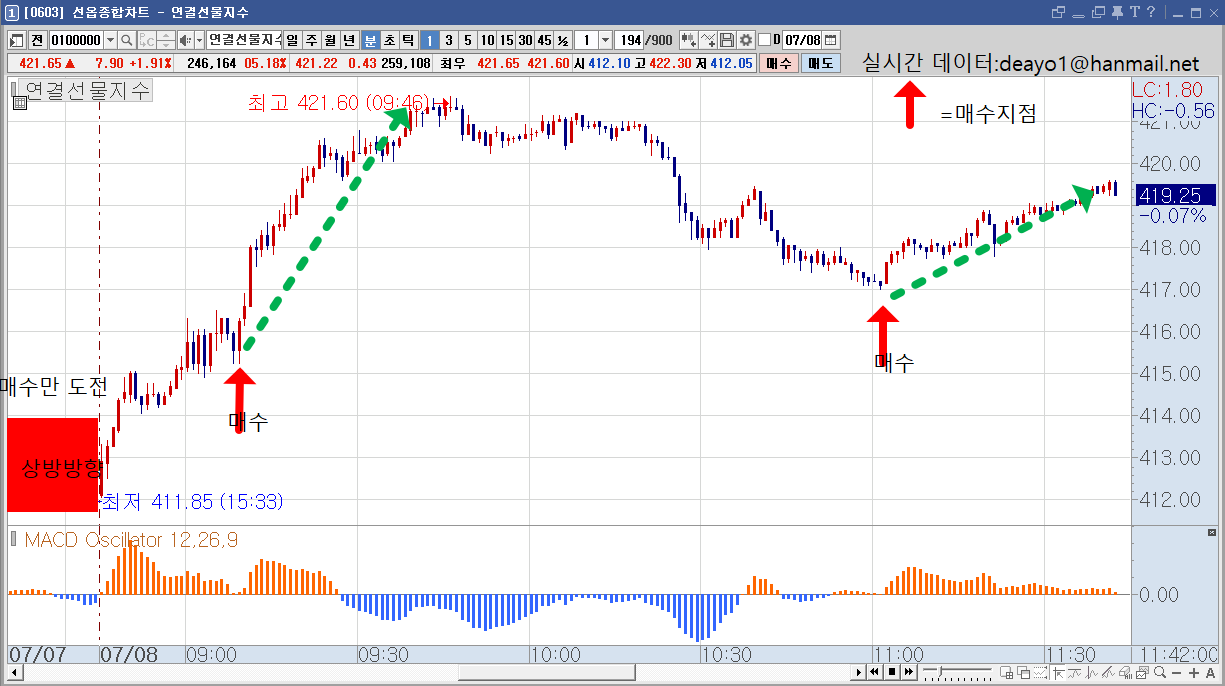The height and width of the screenshot is (686, 1225).
Task: Select the 초 (second) period toggle
Action: point(390,40)
